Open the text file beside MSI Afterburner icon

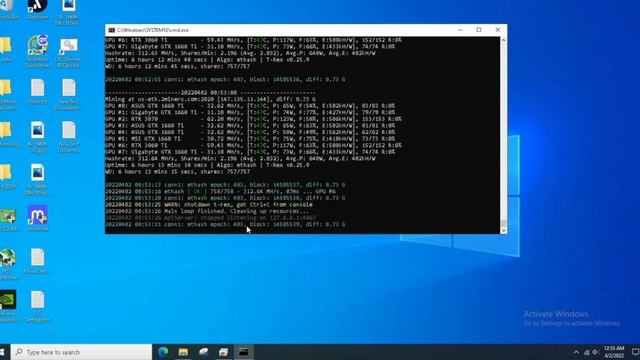coord(38,261)
